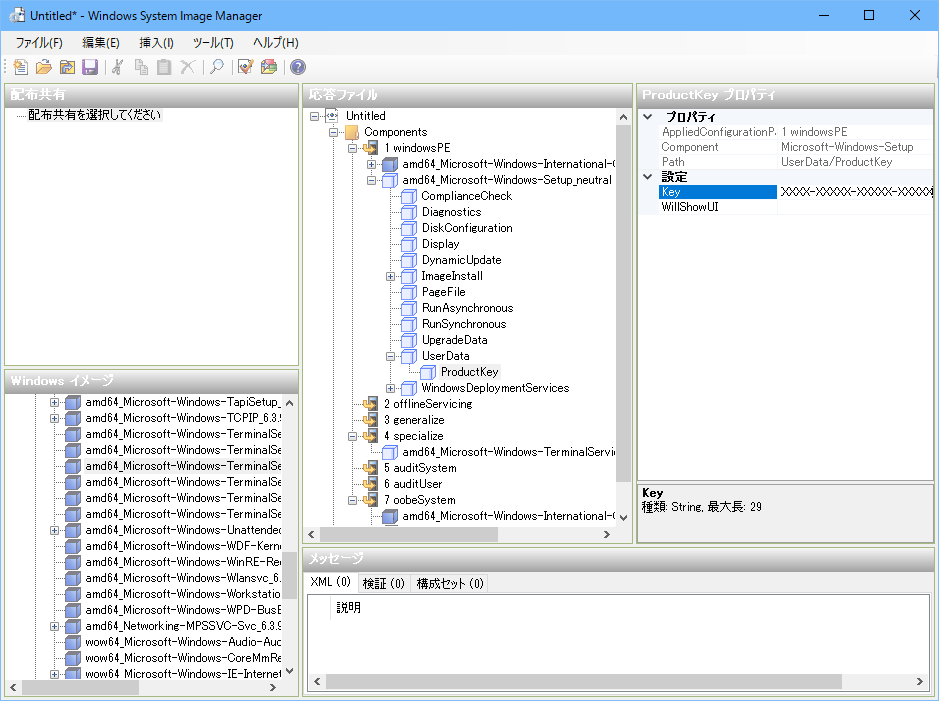Viewport: 939px width, 701px height.
Task: Open the 編集(E) menu
Action: (101, 43)
